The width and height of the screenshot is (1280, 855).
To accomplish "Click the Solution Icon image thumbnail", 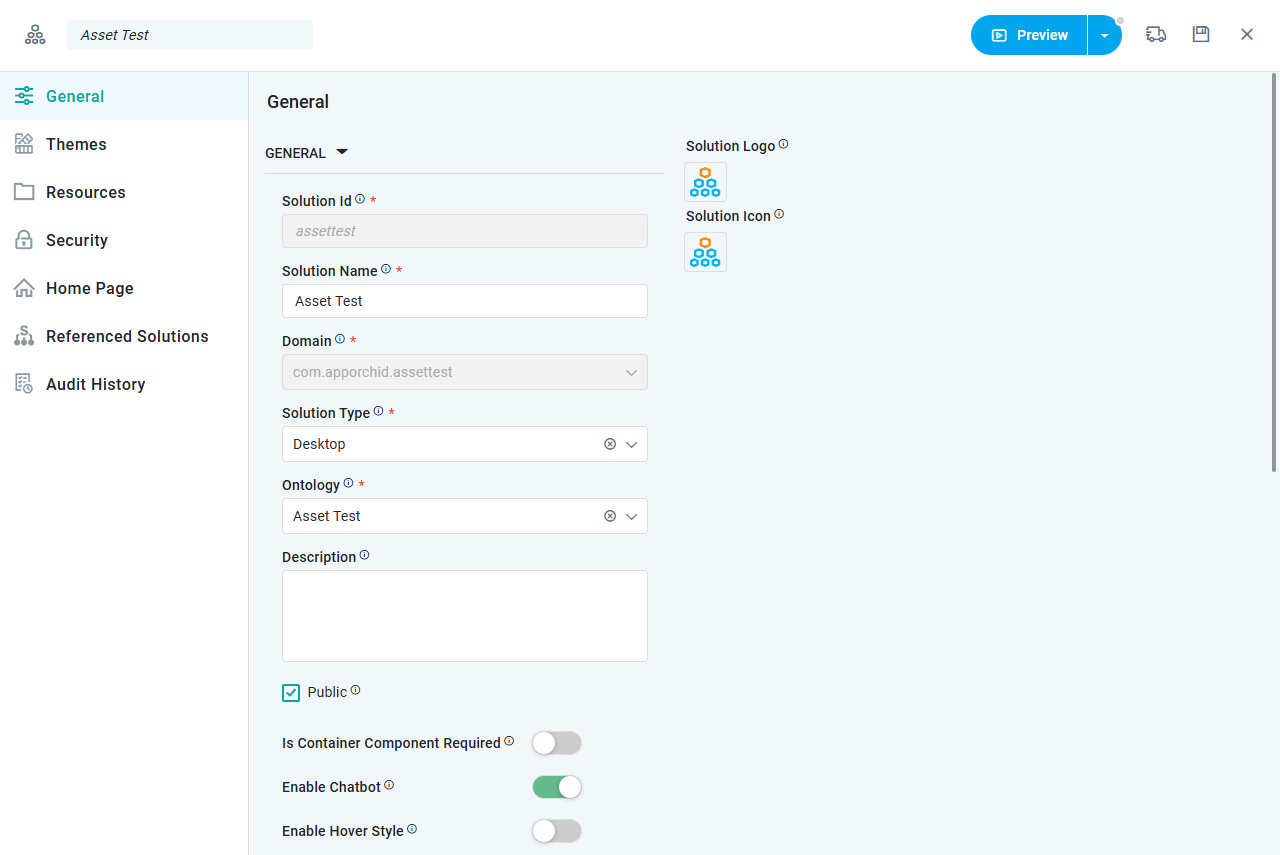I will coord(705,252).
